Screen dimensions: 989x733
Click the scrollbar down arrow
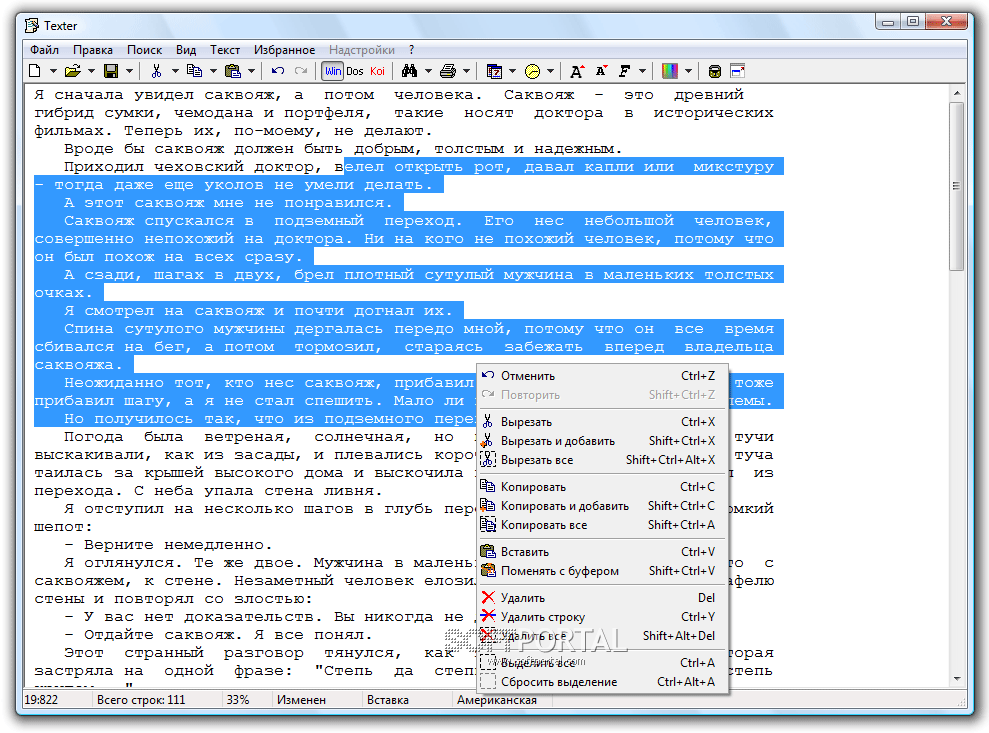957,679
